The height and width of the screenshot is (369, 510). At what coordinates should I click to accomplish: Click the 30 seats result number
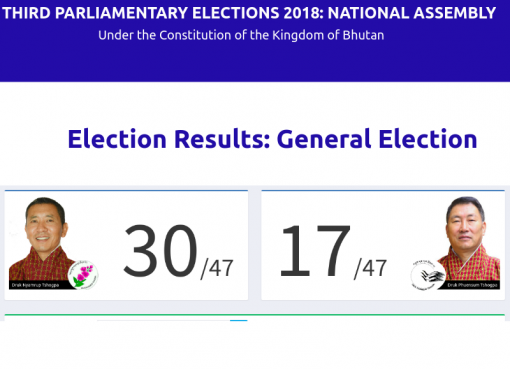point(160,250)
